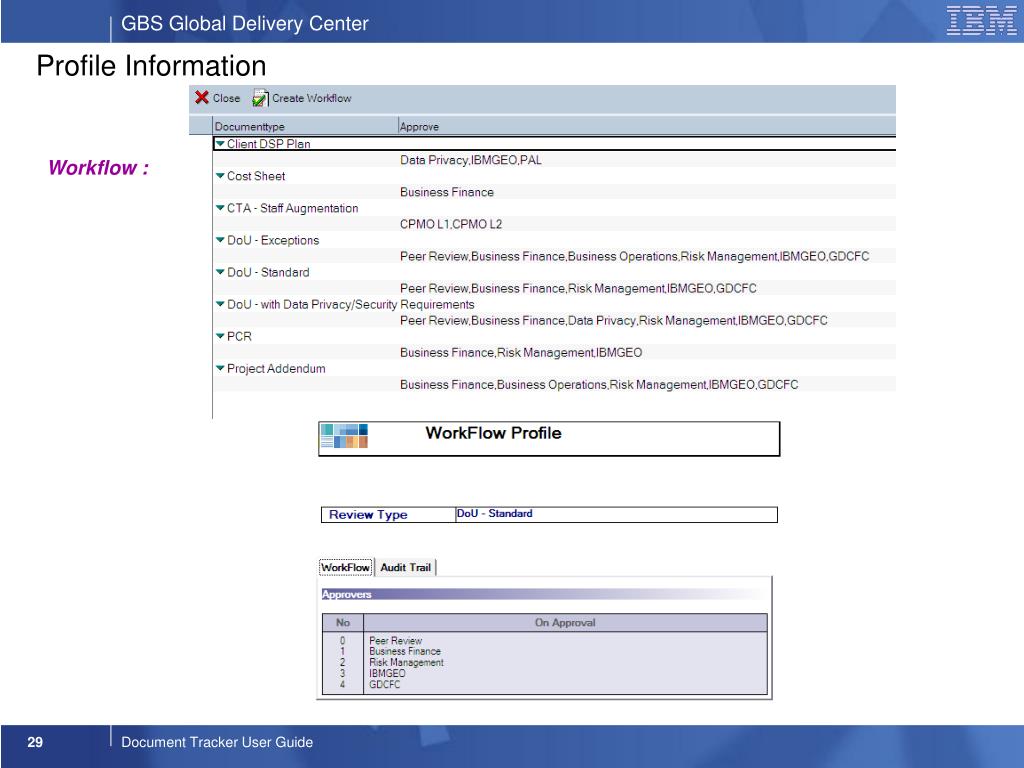Collapse the DoU - Exceptions category

220,240
